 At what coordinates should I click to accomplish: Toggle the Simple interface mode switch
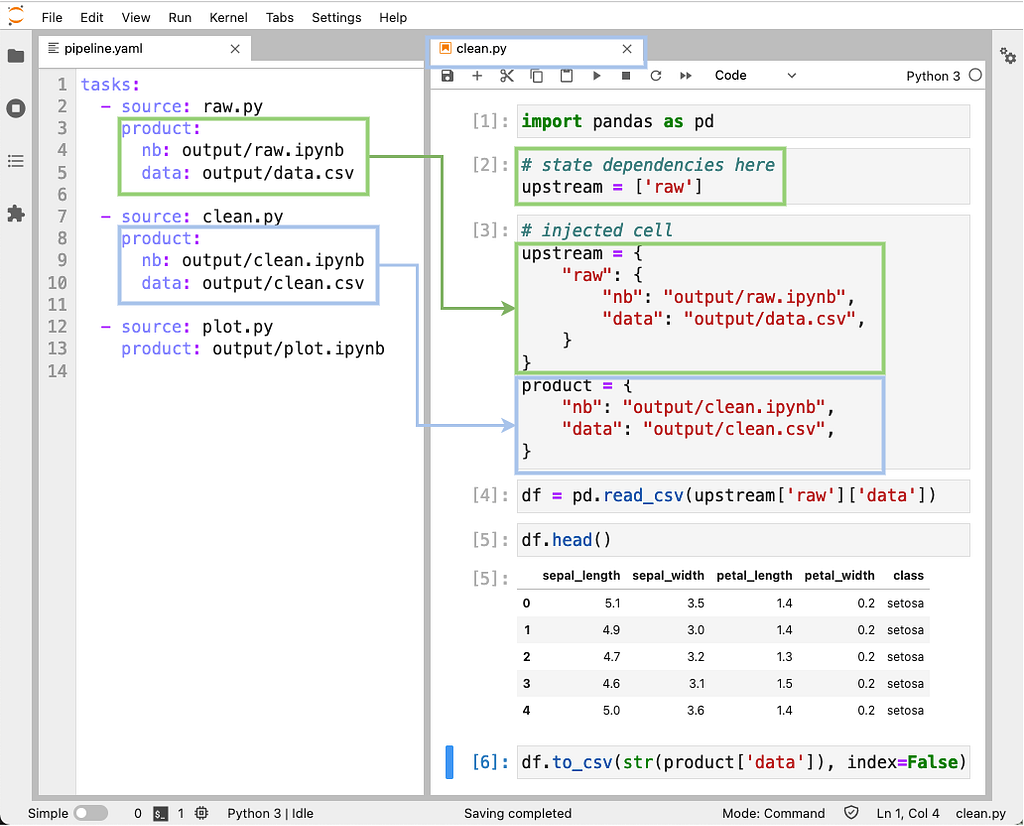tap(91, 813)
